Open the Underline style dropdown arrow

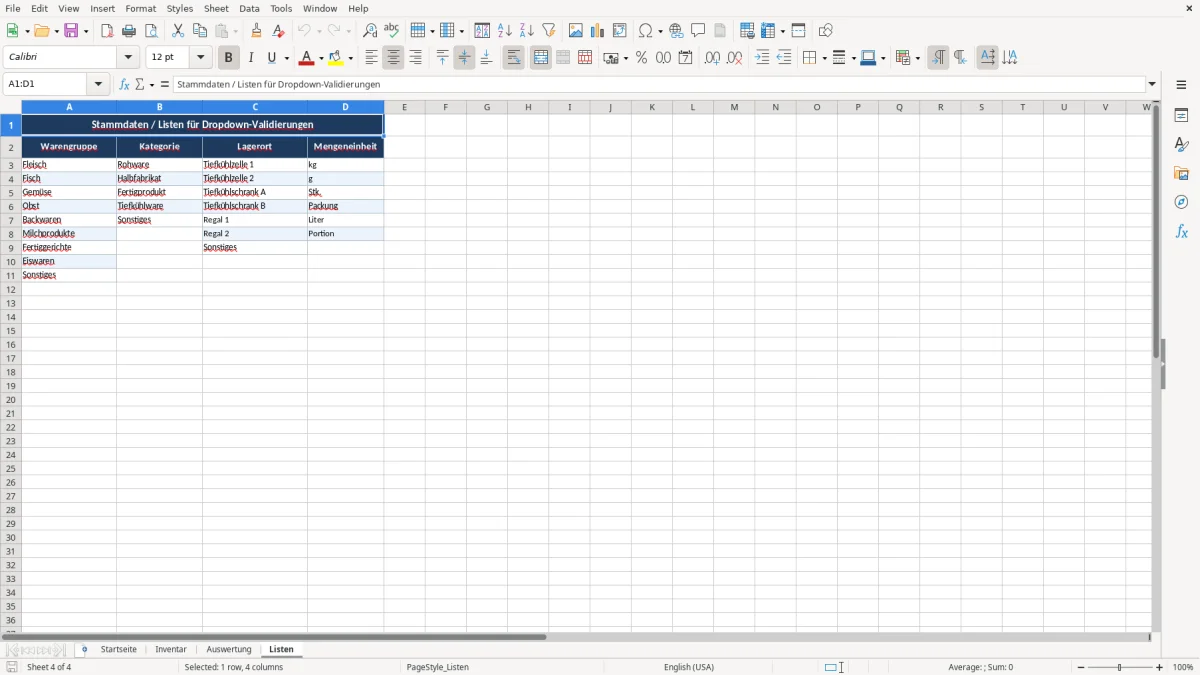[x=286, y=58]
